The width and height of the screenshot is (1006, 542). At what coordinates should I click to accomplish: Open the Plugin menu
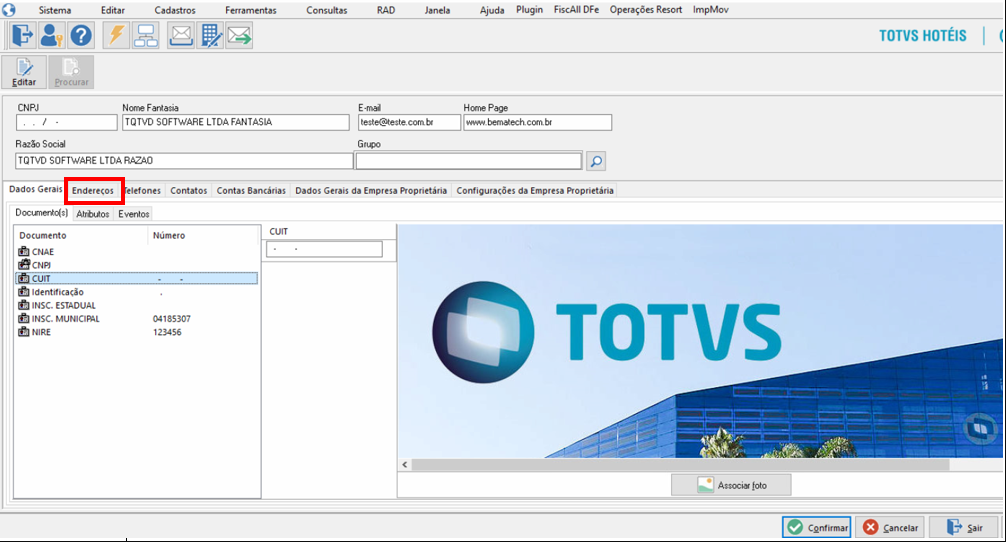click(529, 10)
